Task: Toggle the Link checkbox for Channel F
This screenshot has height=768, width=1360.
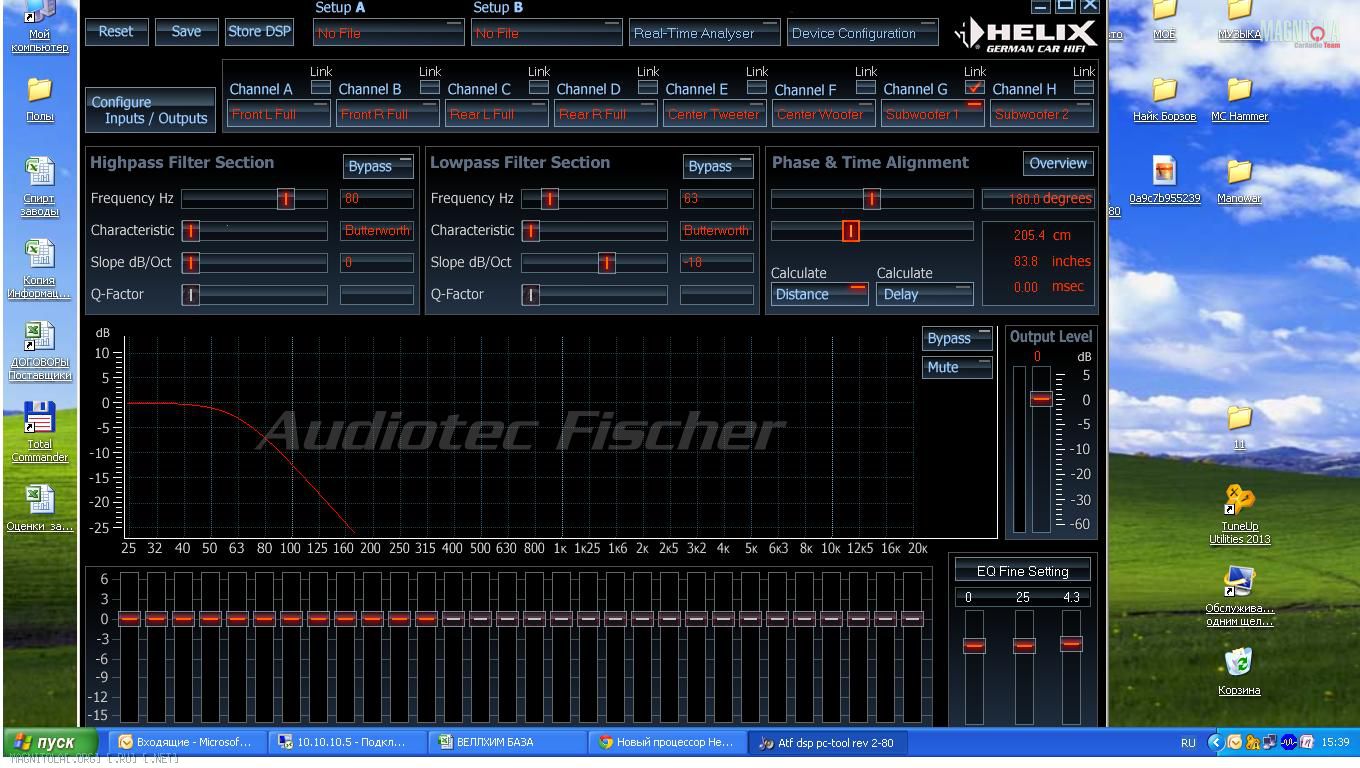Action: 865,87
